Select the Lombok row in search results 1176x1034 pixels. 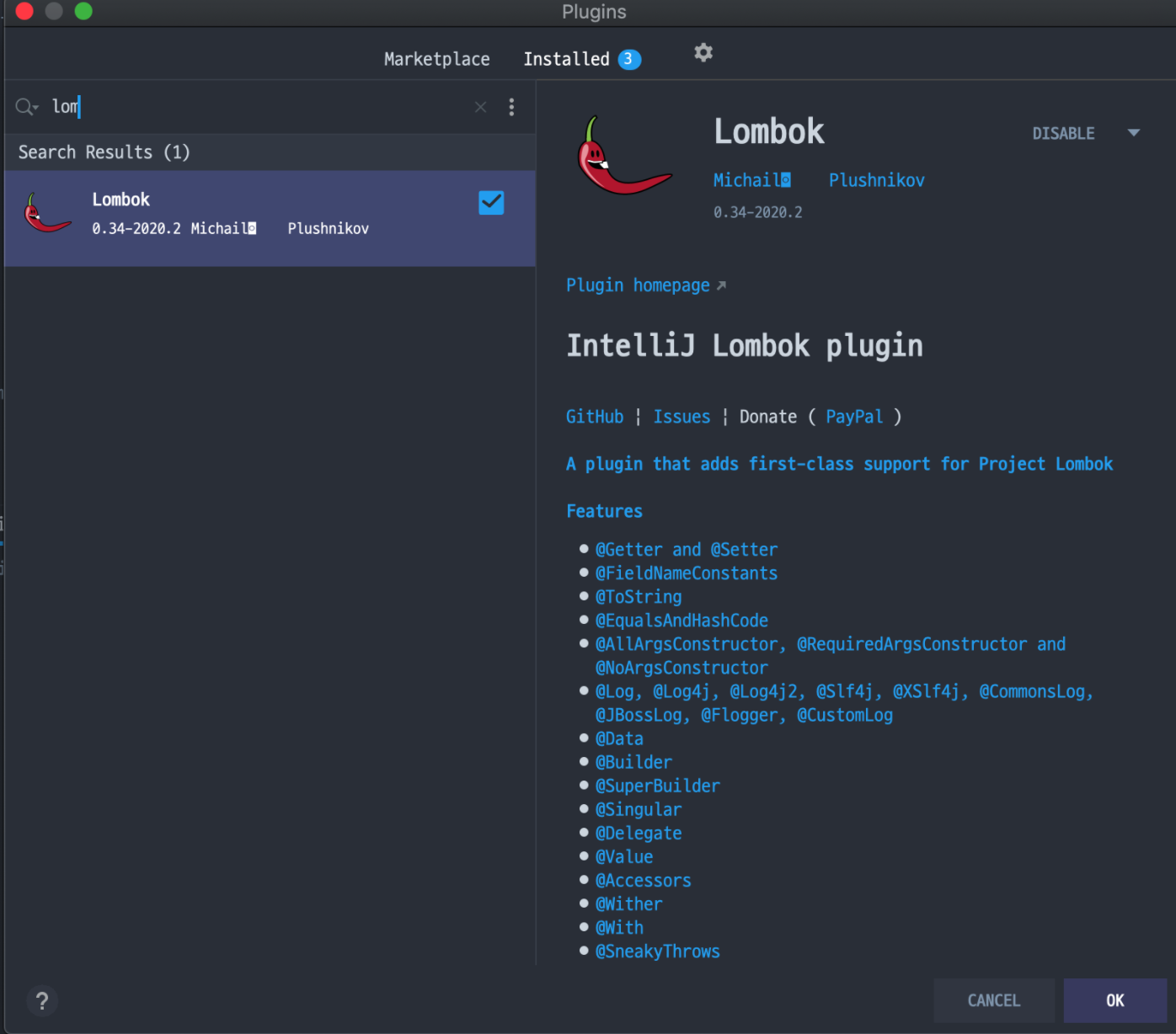[270, 219]
